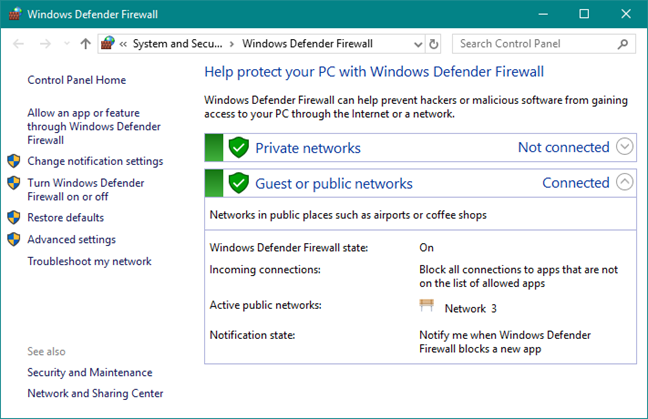Screen dimensions: 648x419
Task: Select Windows Defender Firewall state label
Action: click(288, 248)
